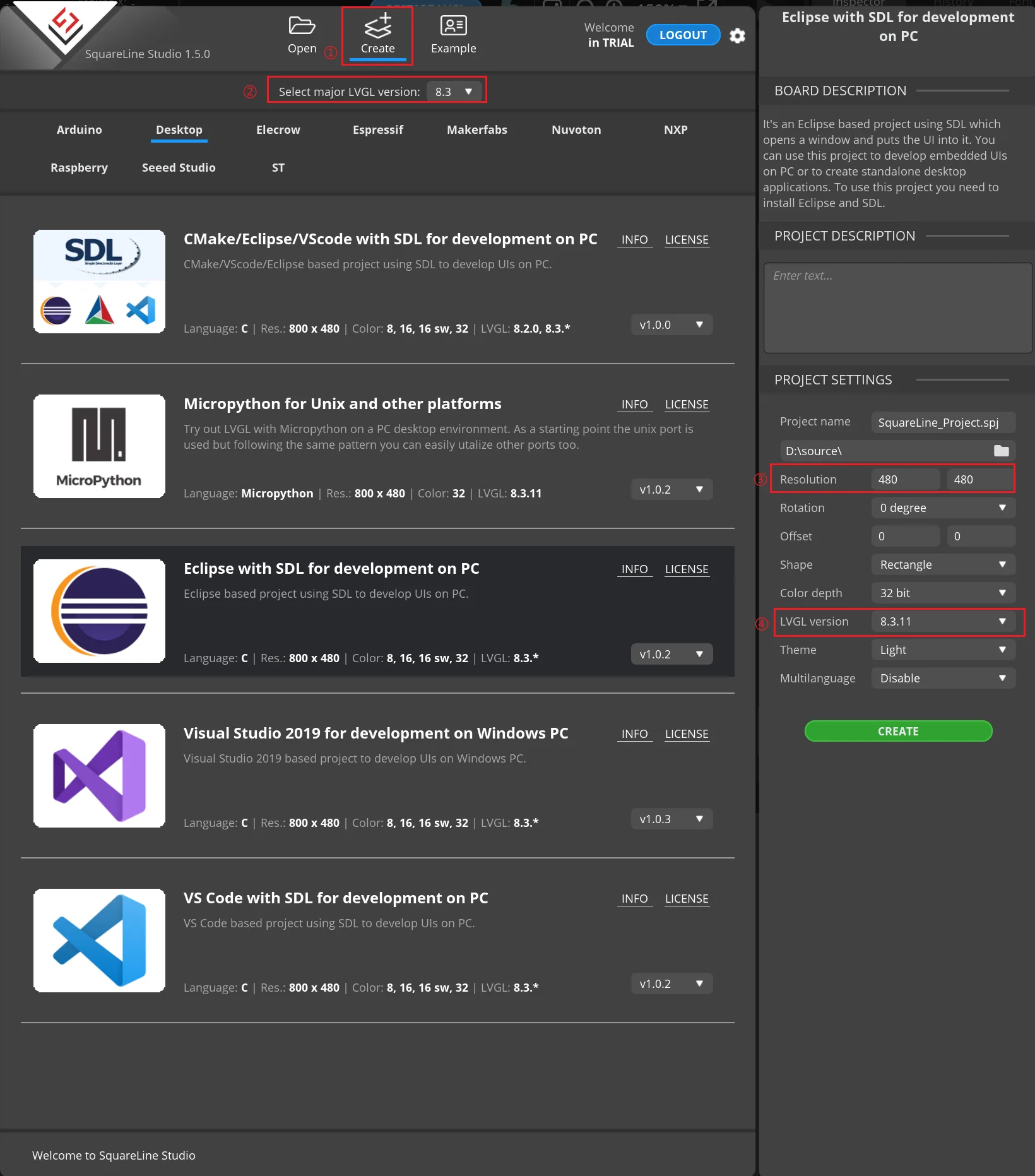Open version dropdown for Micropython board

[671, 490]
